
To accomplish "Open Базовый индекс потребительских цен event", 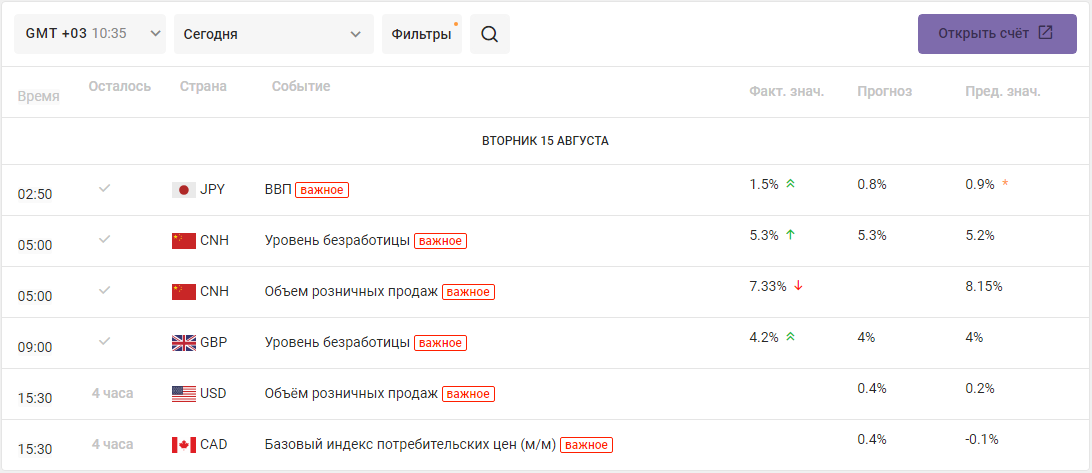I will pyautogui.click(x=410, y=444).
